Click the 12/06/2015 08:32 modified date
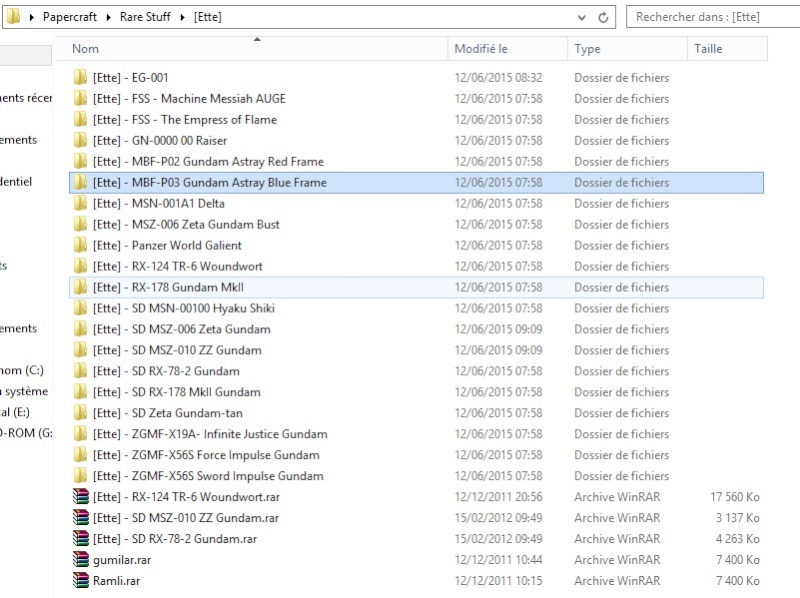 tap(498, 78)
